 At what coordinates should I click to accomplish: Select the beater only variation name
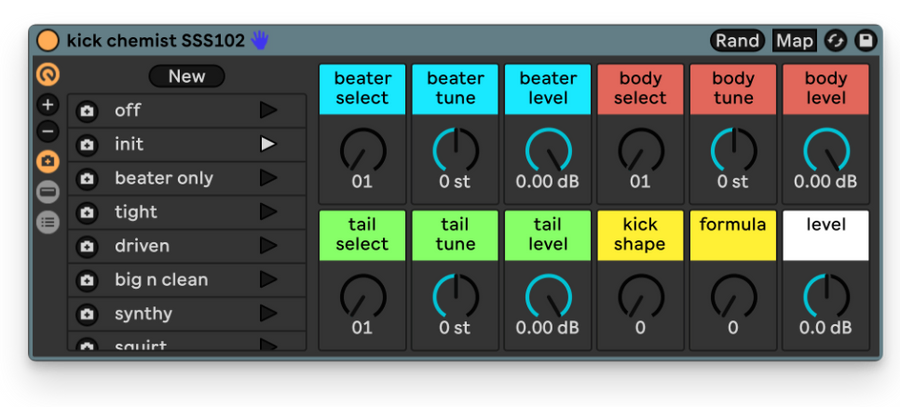[x=164, y=178]
